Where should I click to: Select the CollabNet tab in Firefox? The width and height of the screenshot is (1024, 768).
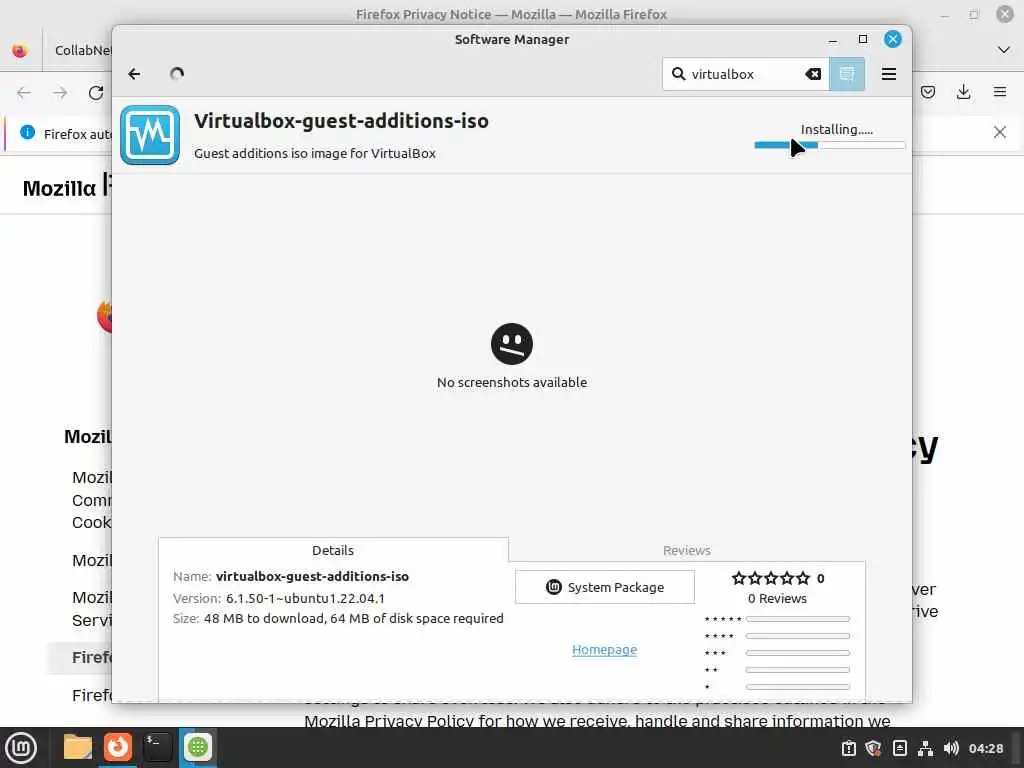point(78,50)
